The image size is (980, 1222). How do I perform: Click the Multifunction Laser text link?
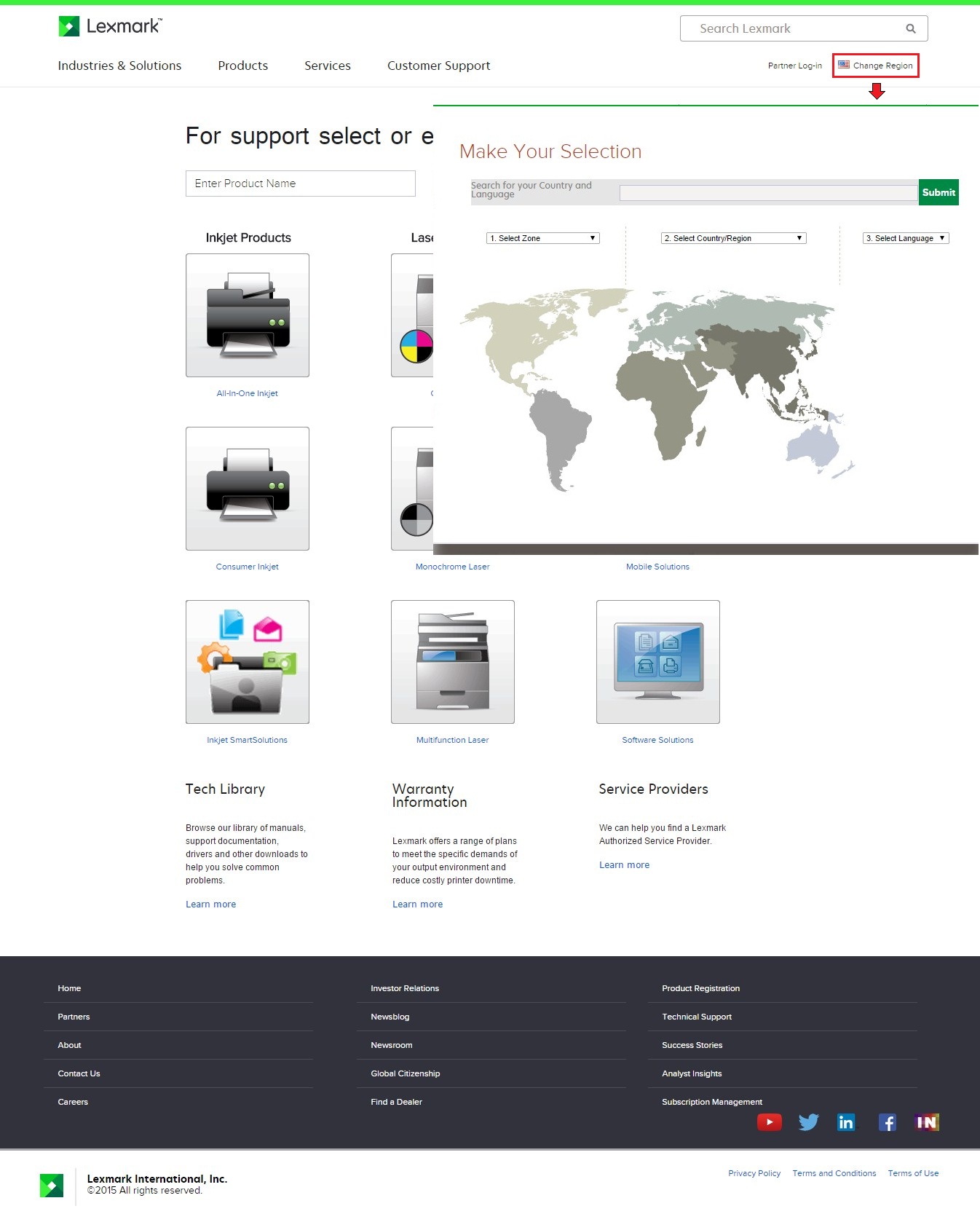pos(453,740)
